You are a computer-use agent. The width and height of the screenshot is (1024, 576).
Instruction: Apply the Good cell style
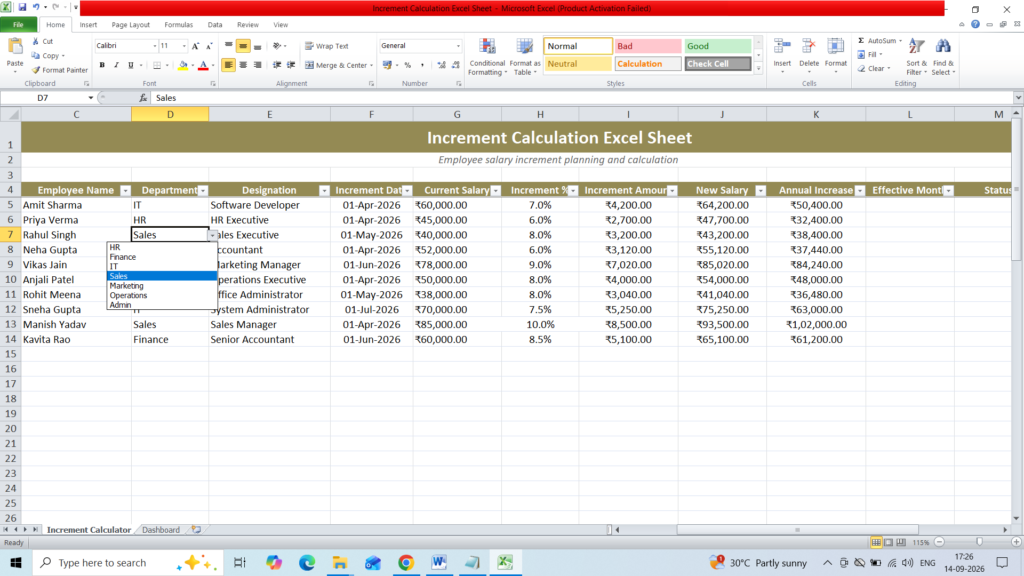click(717, 46)
